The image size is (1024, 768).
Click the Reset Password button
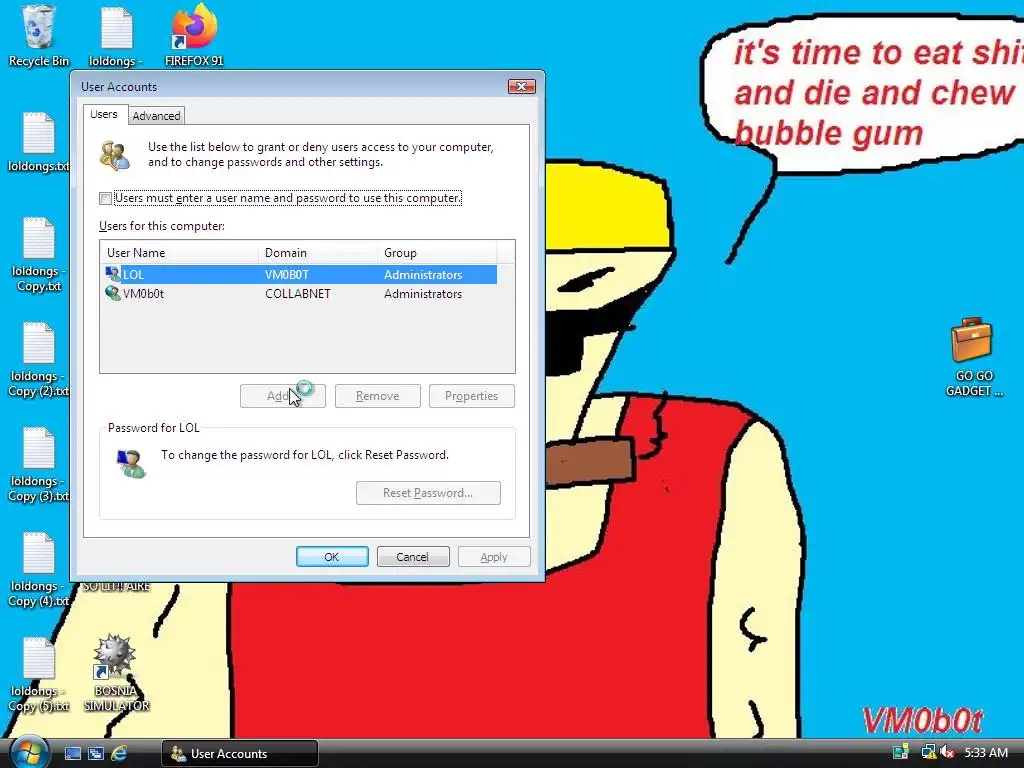coord(428,493)
